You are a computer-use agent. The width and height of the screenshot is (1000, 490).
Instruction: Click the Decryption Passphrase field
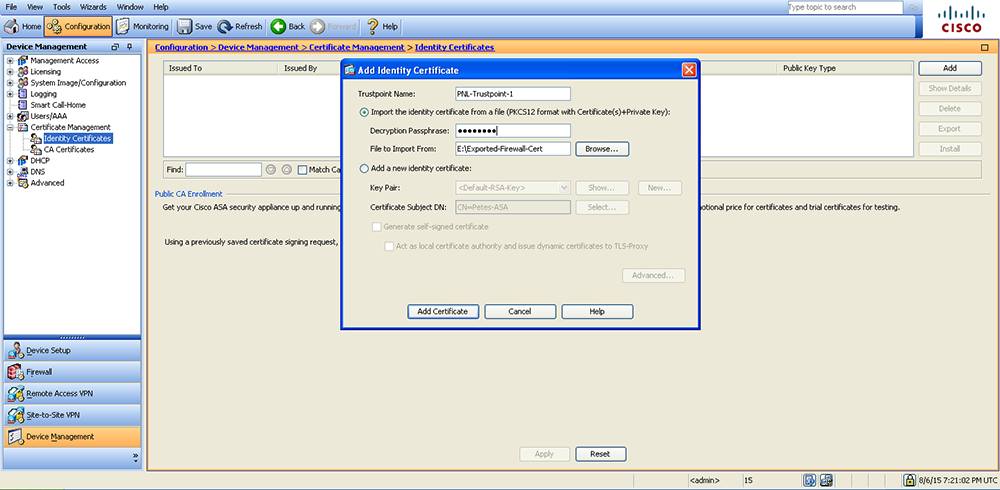[513, 131]
